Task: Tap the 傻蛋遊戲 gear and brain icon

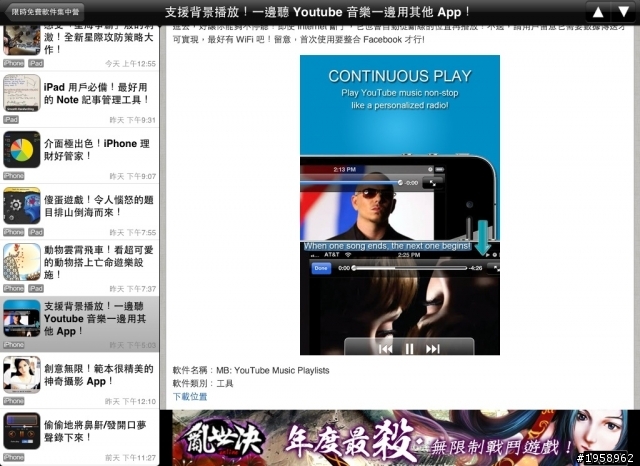Action: [22, 206]
